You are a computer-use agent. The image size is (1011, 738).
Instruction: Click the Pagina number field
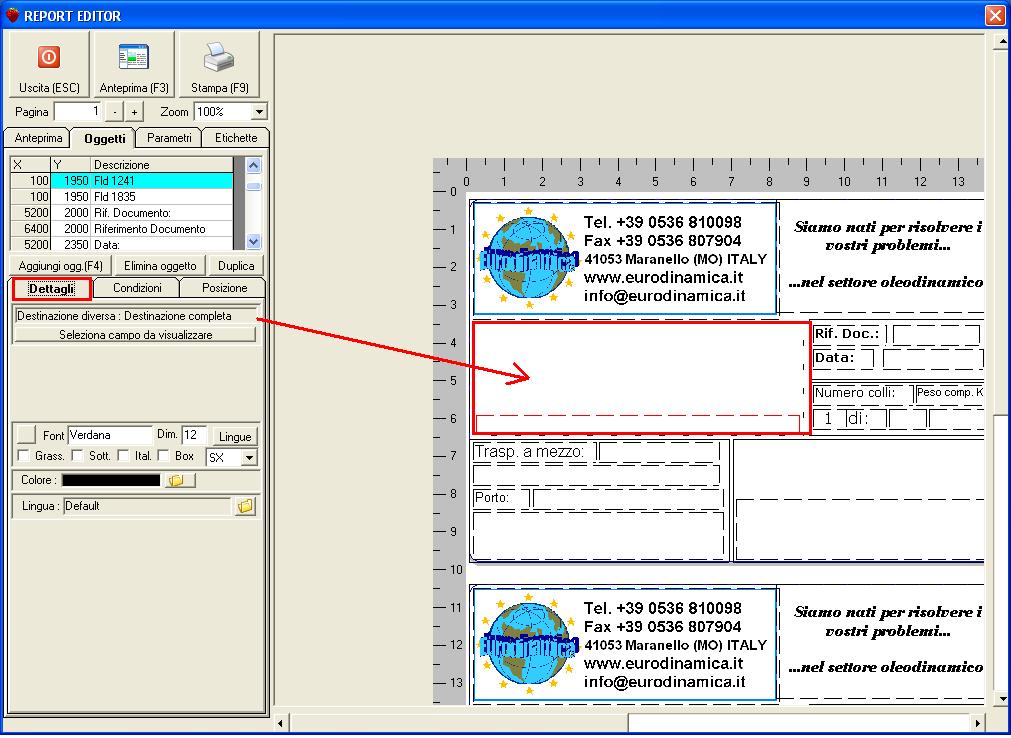point(78,112)
